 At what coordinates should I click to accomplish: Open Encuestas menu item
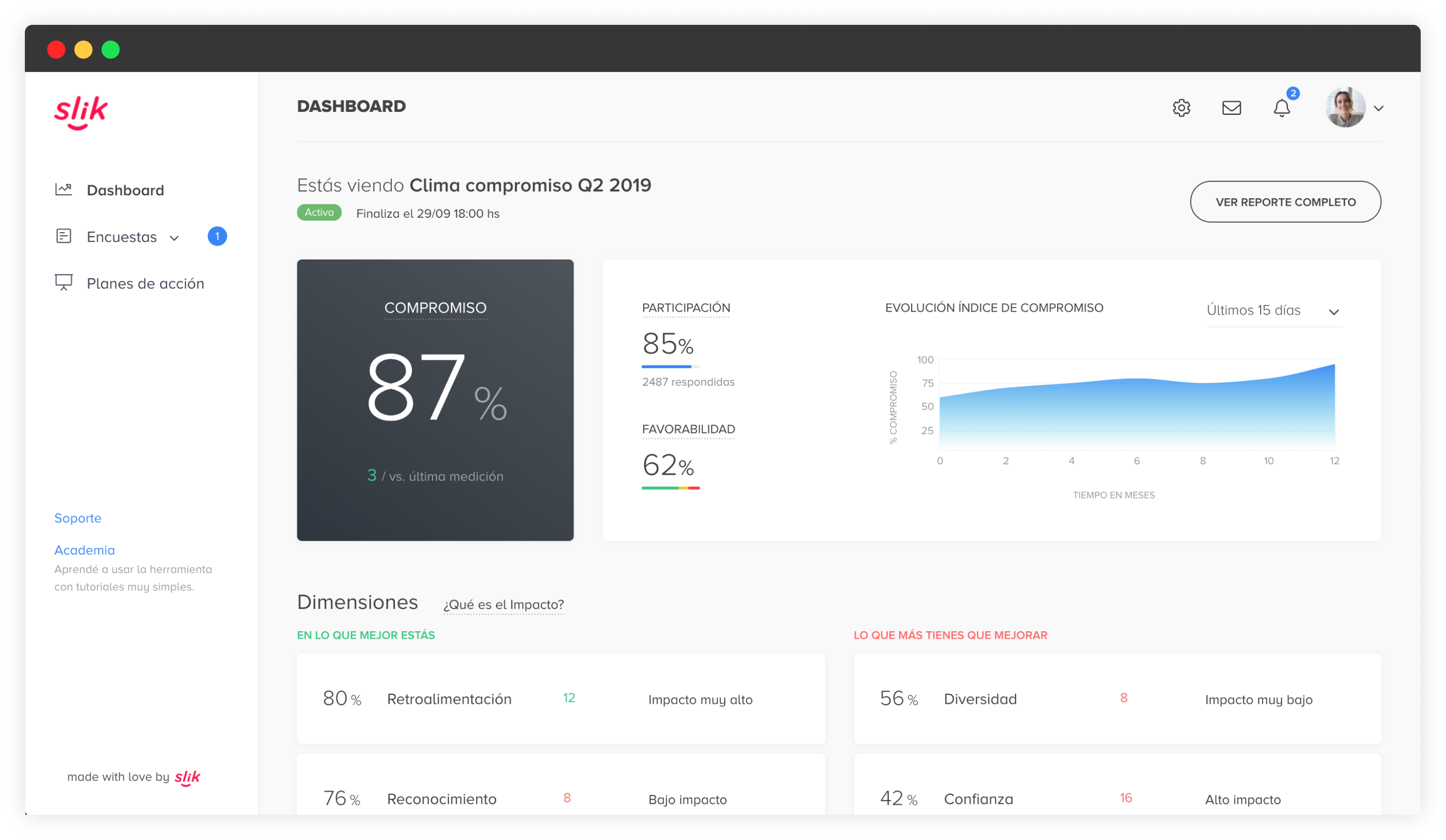[x=122, y=237]
